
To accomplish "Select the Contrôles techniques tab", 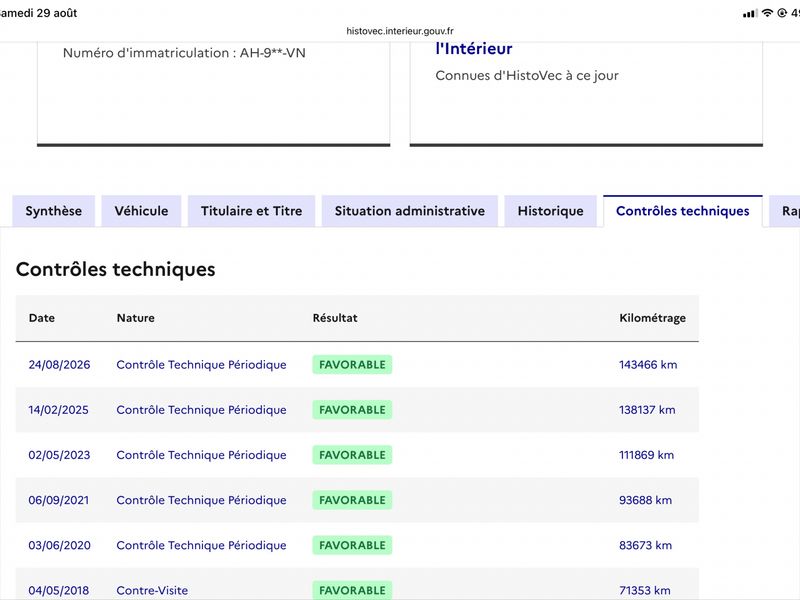I will pyautogui.click(x=683, y=211).
